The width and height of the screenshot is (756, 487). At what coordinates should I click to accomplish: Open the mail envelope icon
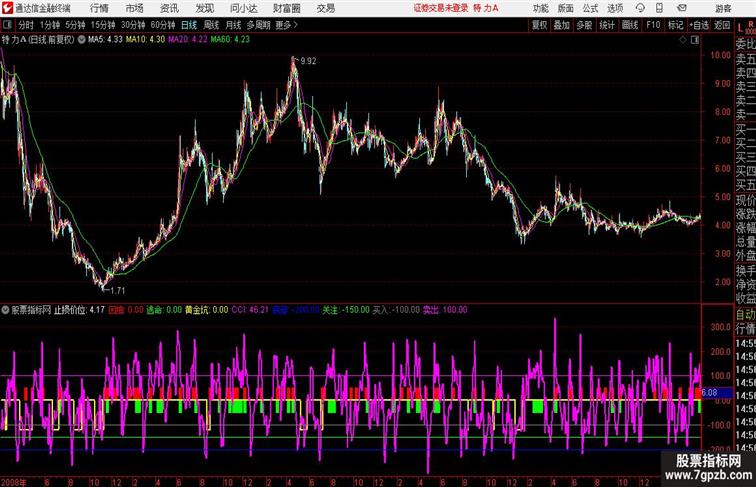tap(682, 8)
